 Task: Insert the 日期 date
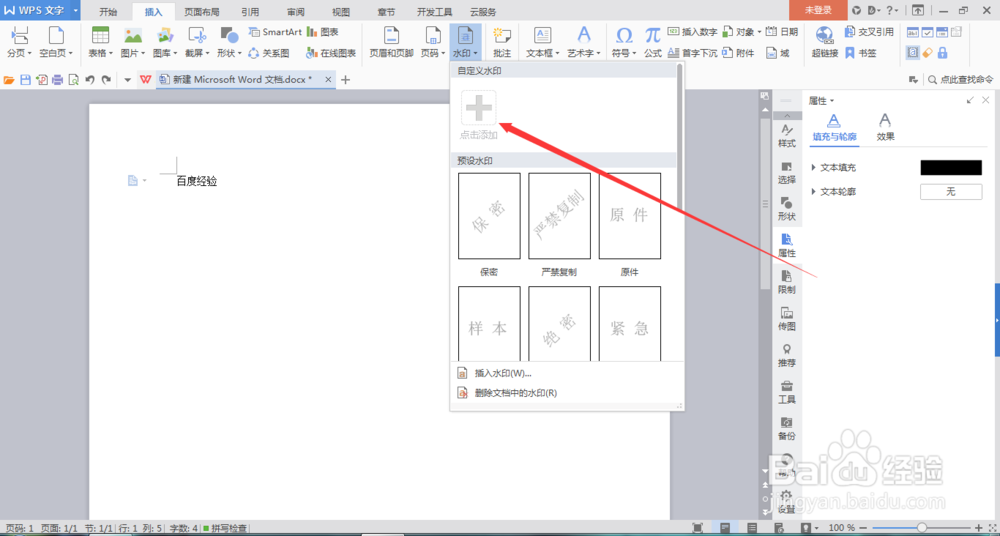782,32
